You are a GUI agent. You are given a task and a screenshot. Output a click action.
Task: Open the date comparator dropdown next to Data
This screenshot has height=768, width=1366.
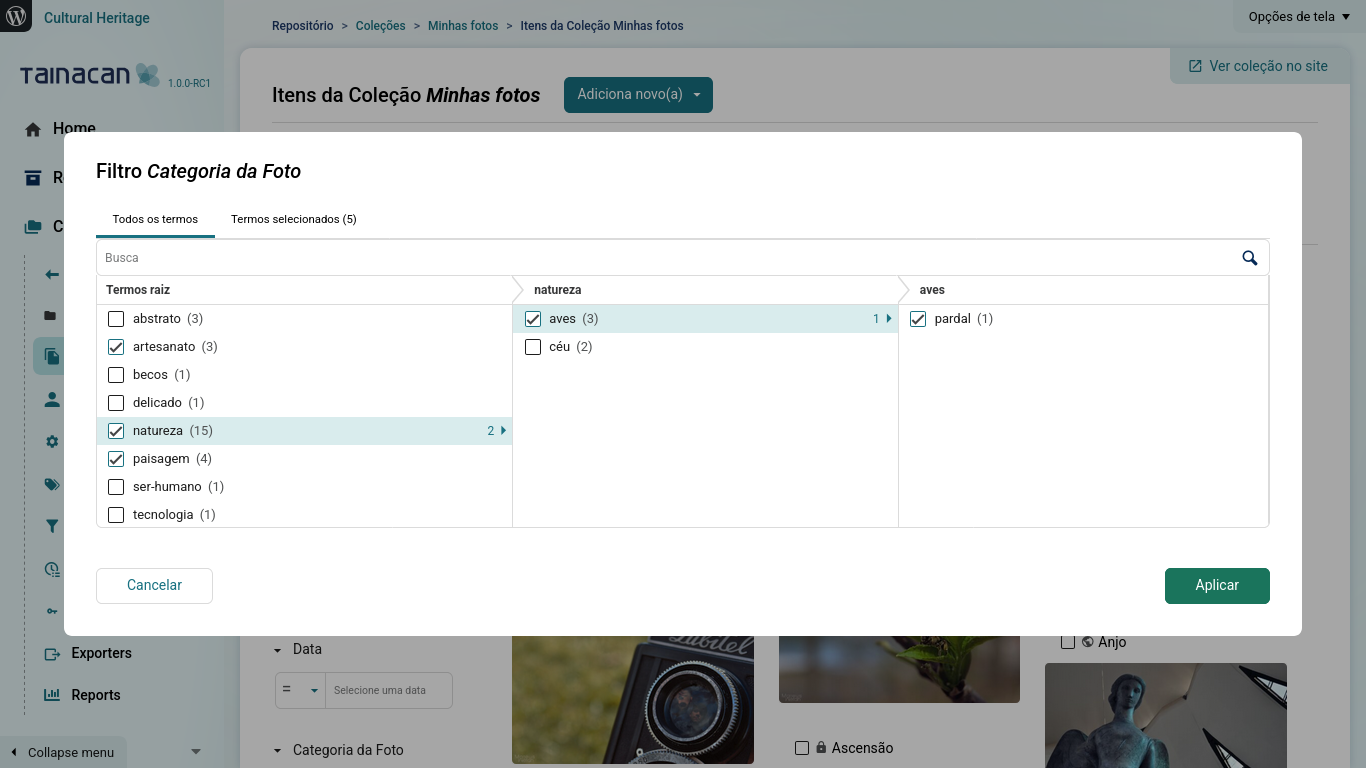(x=300, y=690)
